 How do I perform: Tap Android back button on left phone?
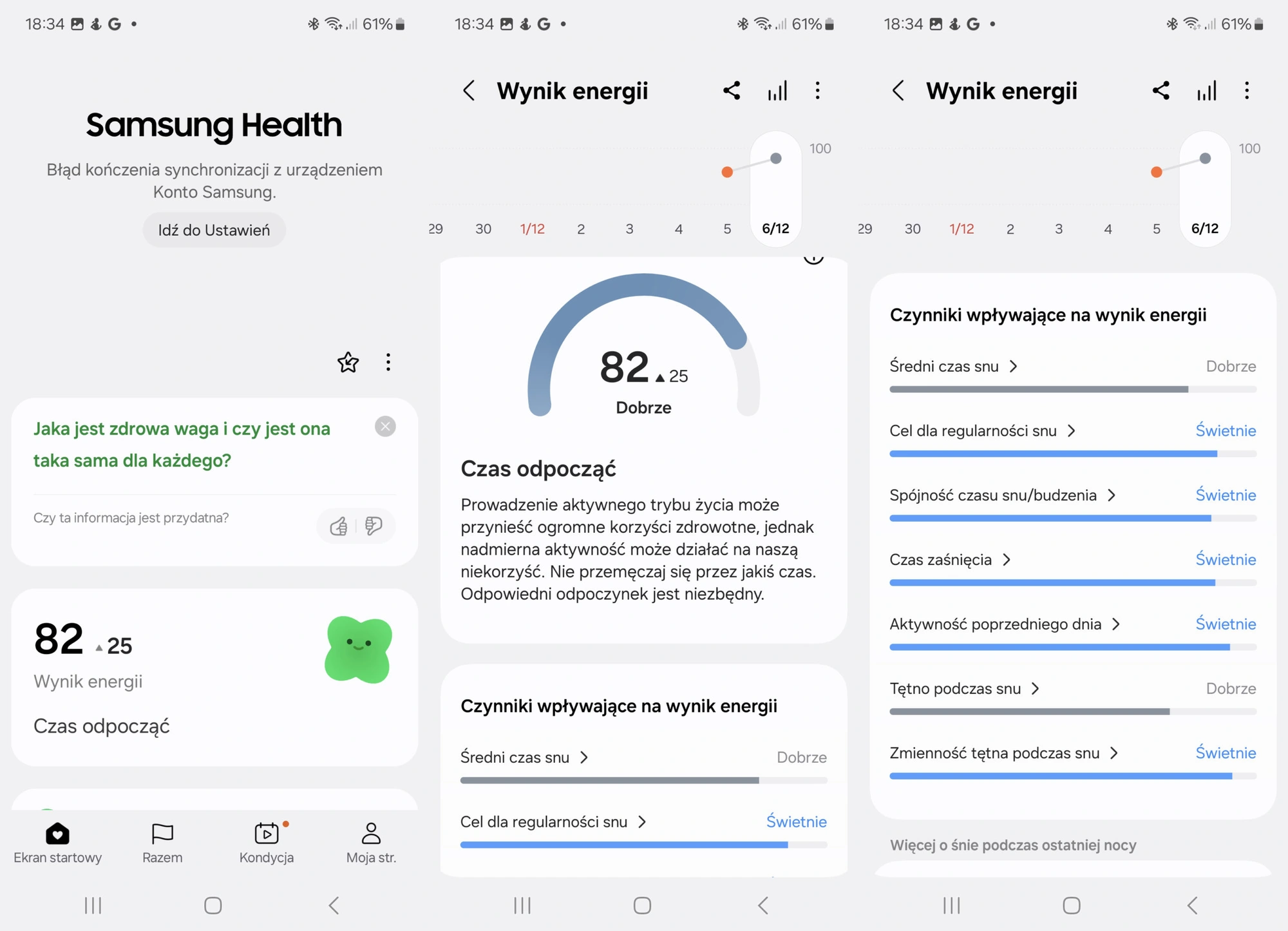(334, 905)
